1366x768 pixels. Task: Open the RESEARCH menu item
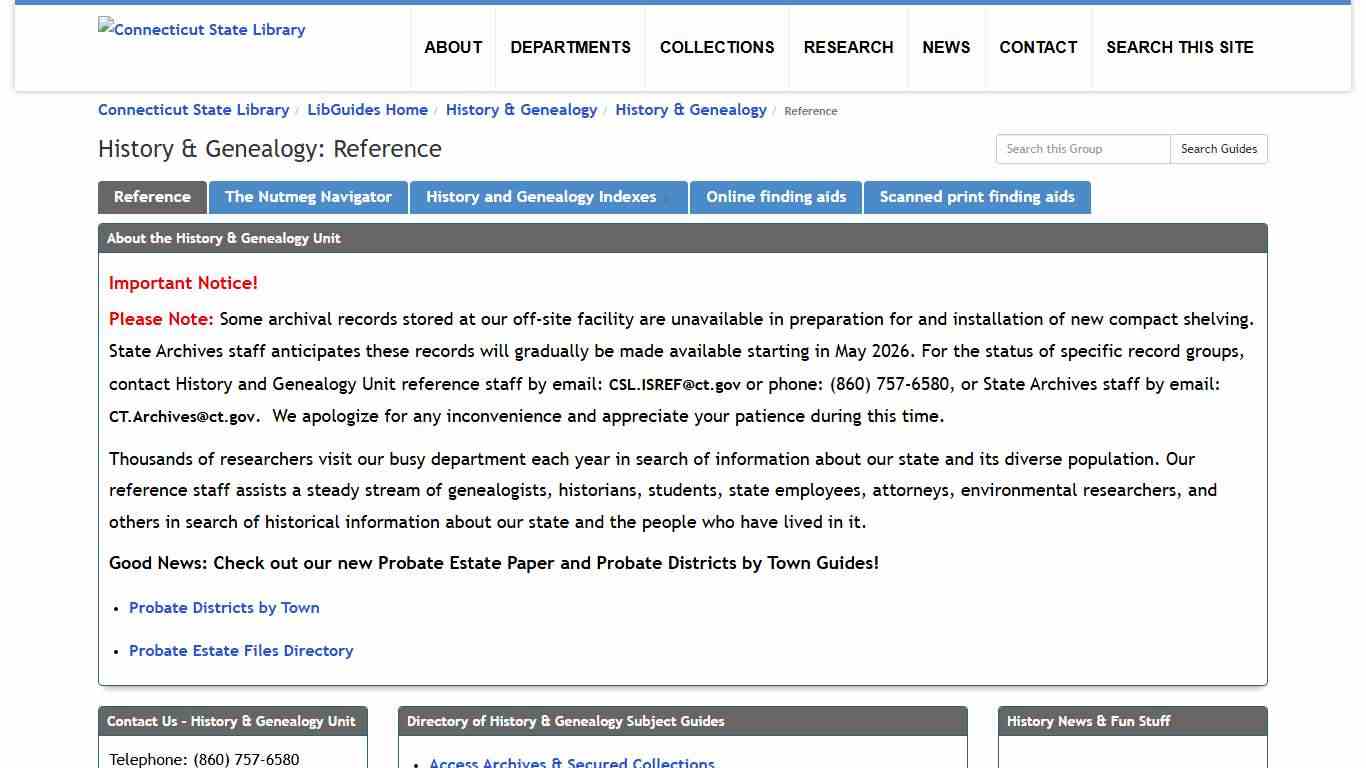pos(848,47)
